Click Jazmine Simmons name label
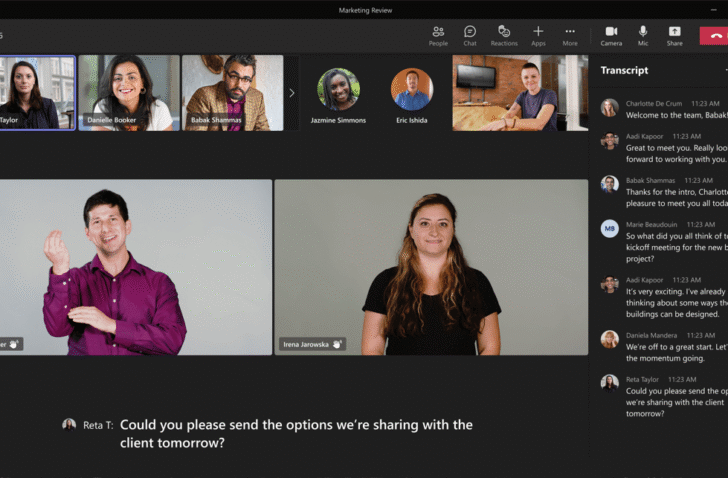Viewport: 728px width, 478px height. 338,120
